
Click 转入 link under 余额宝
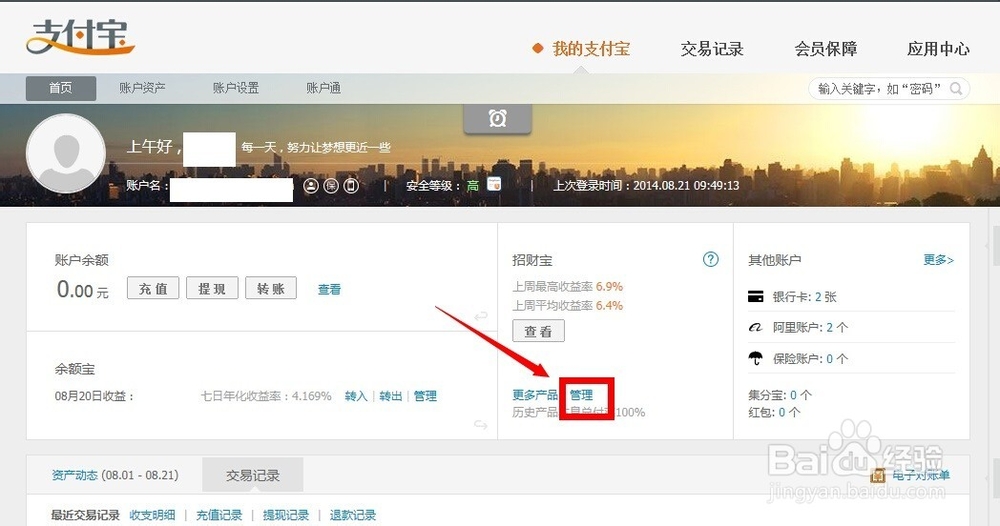356,396
